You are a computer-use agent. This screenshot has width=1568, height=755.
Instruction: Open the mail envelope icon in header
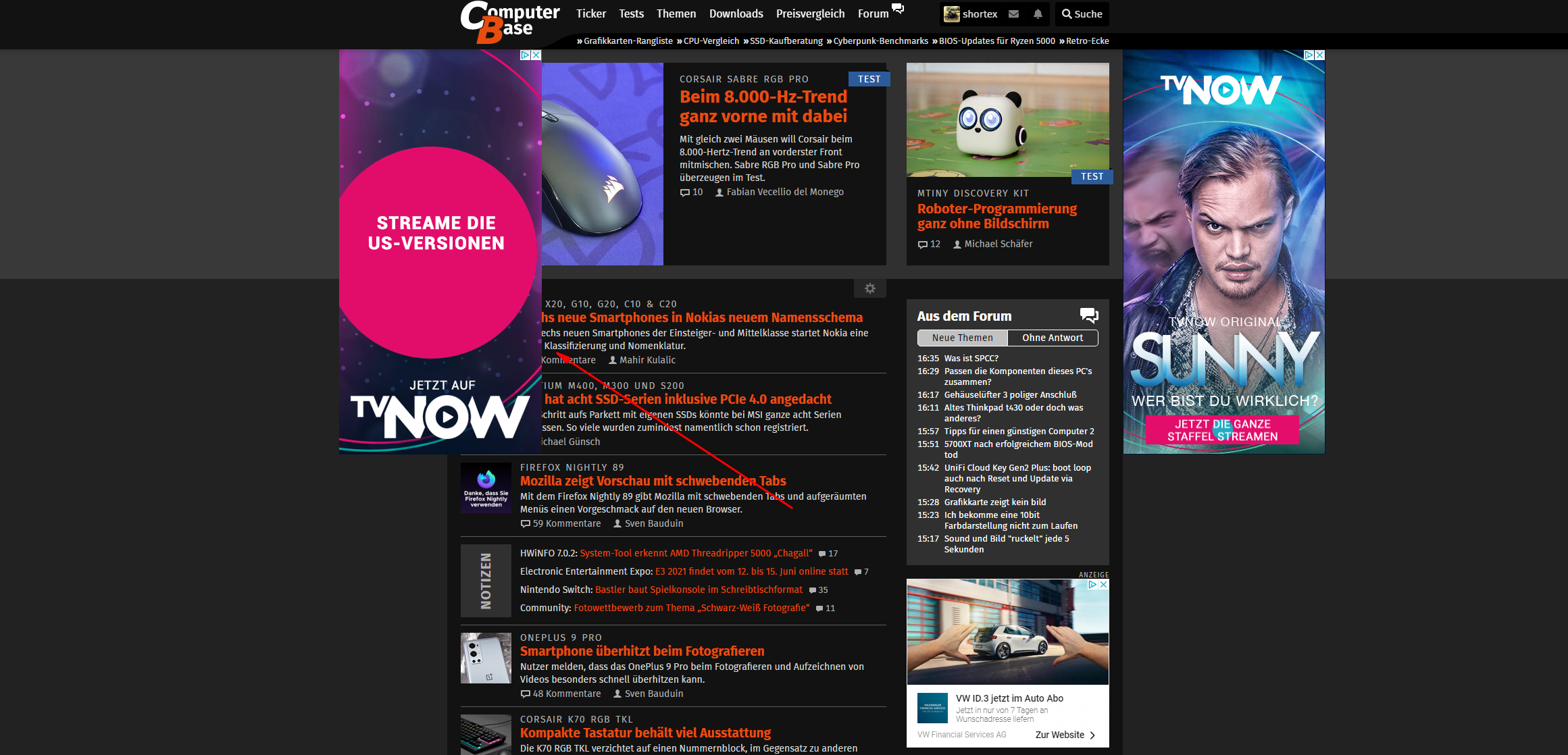click(x=1013, y=14)
